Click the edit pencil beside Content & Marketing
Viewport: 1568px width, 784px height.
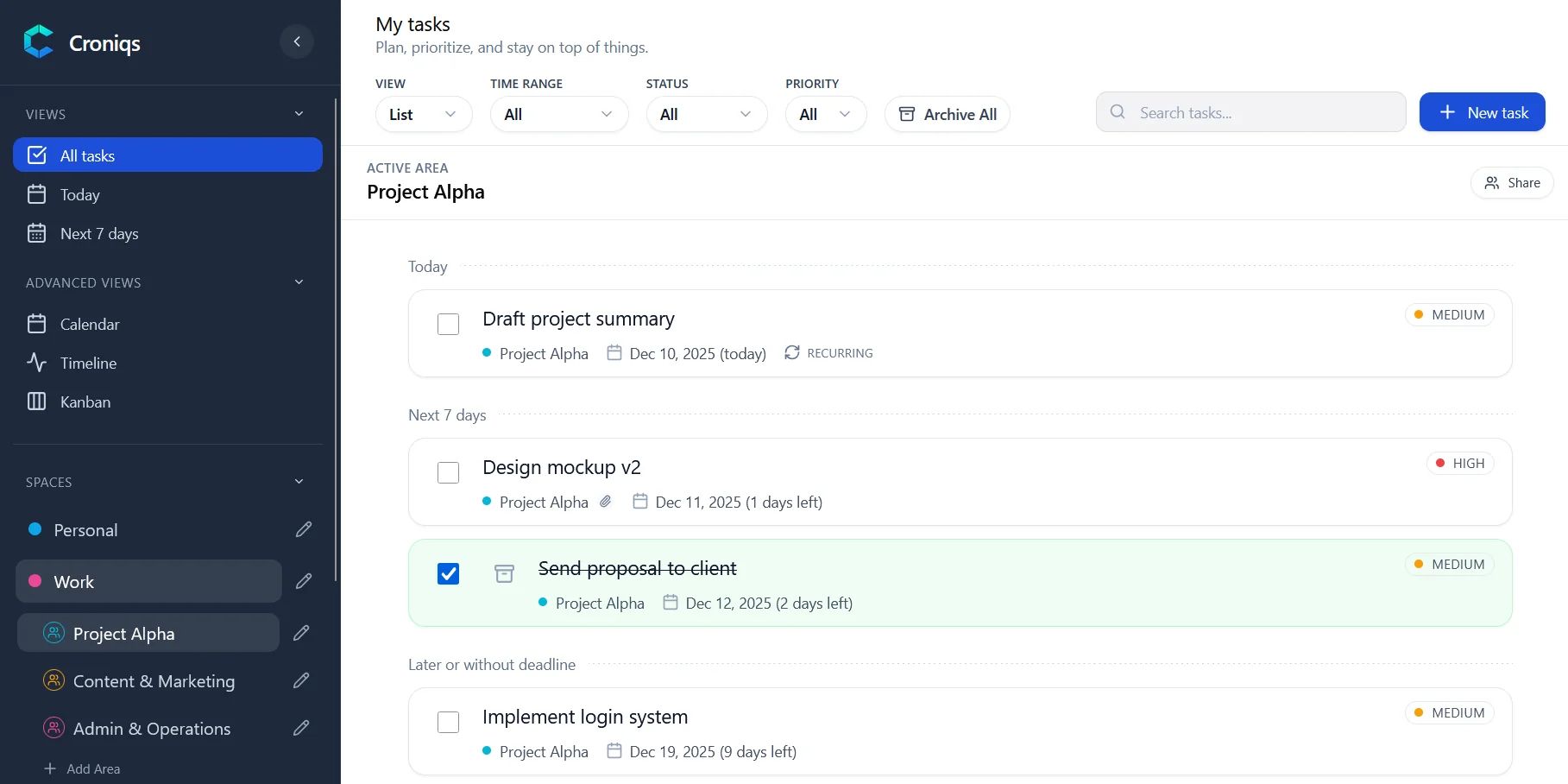pos(301,680)
